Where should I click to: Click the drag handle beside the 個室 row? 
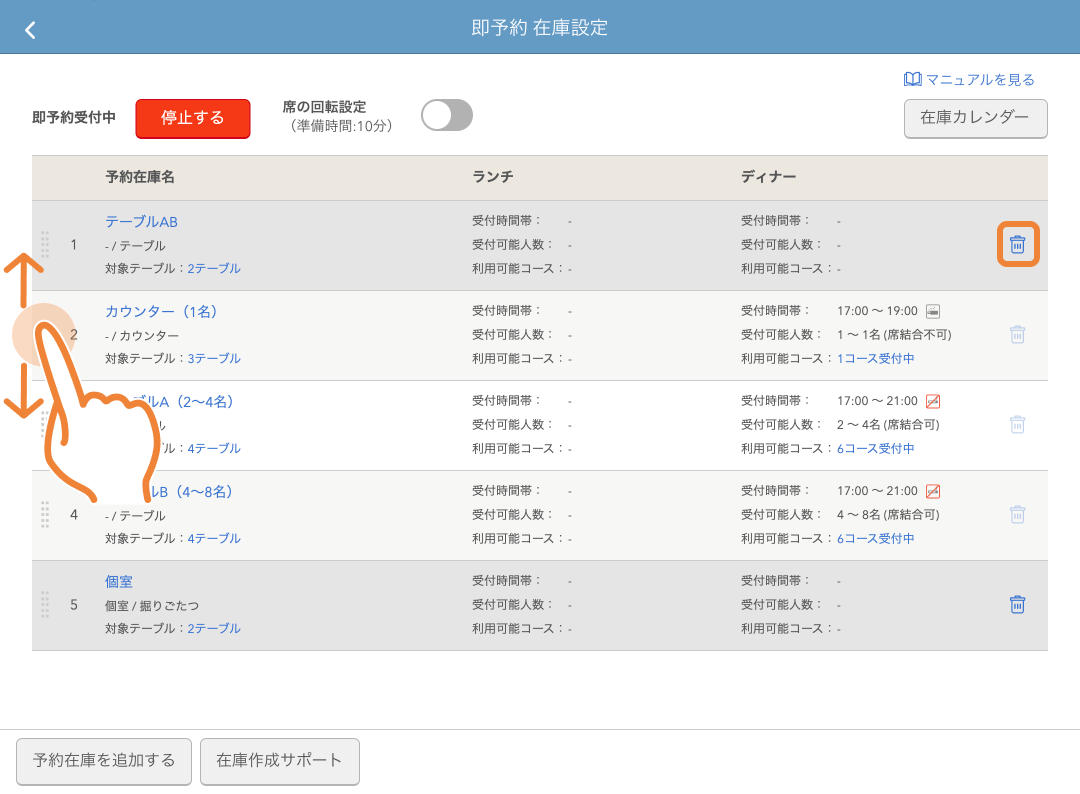(45, 604)
